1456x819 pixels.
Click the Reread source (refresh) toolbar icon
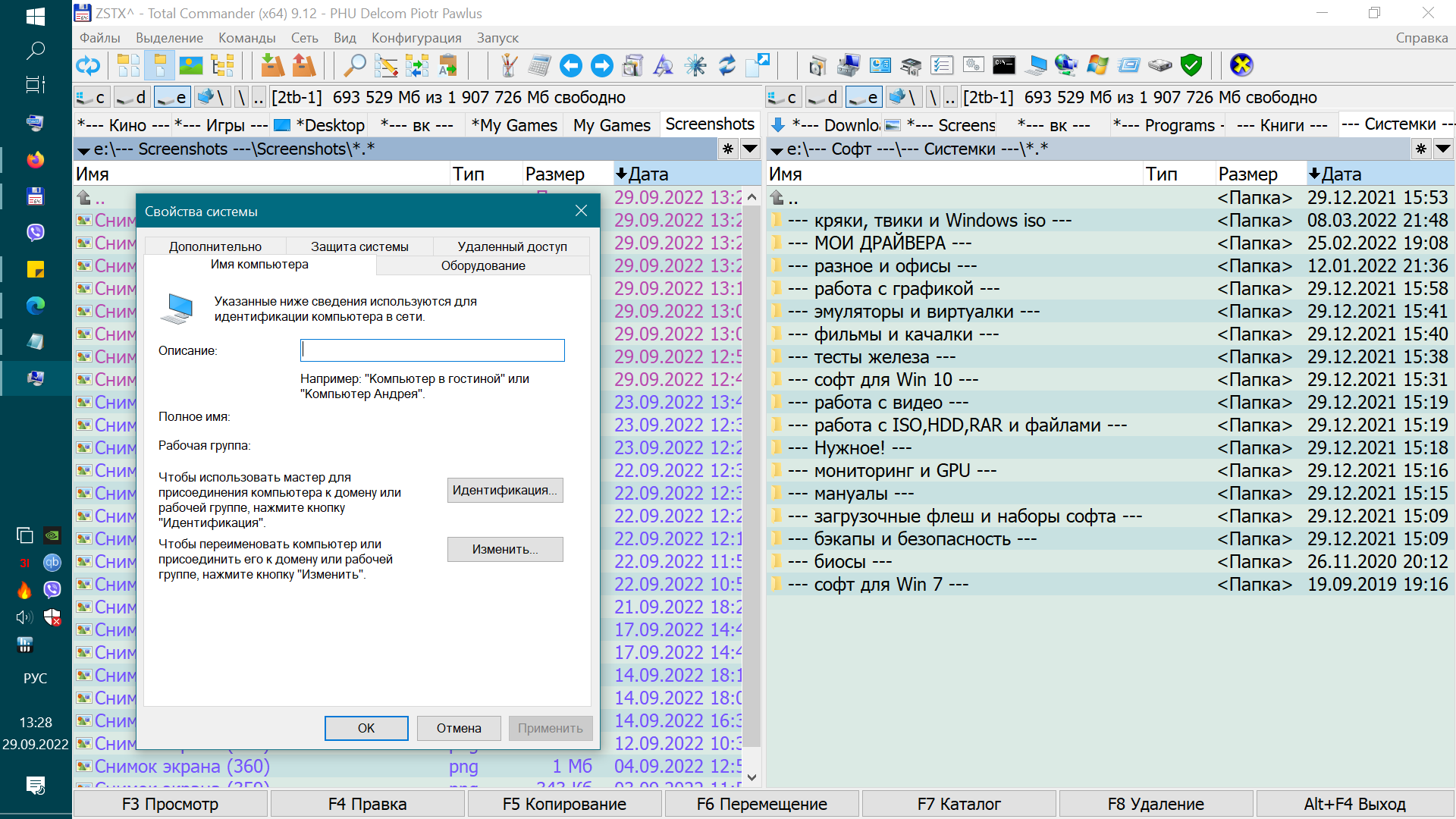(x=88, y=66)
